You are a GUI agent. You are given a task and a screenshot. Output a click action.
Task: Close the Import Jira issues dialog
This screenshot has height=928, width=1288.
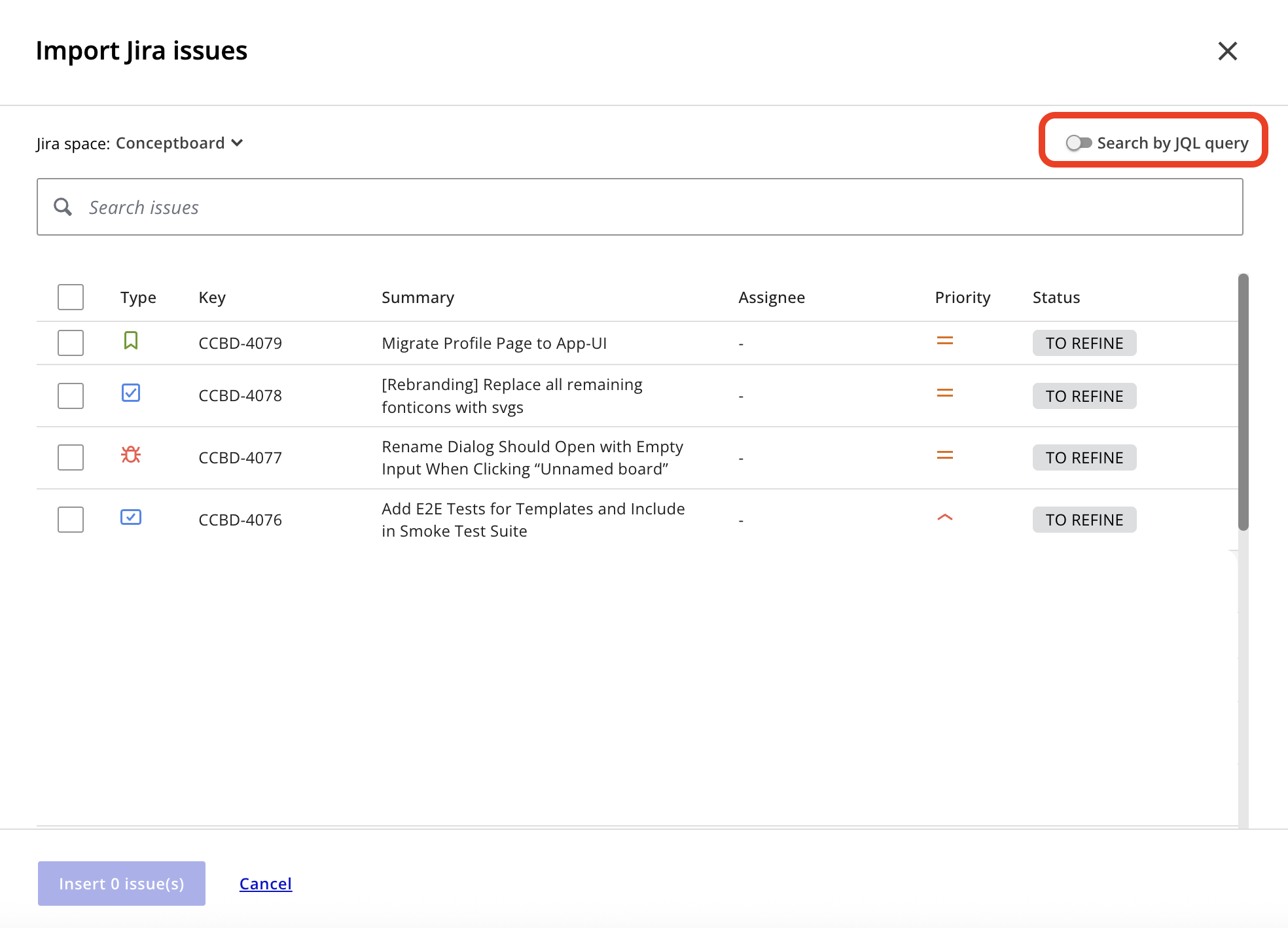1227,51
